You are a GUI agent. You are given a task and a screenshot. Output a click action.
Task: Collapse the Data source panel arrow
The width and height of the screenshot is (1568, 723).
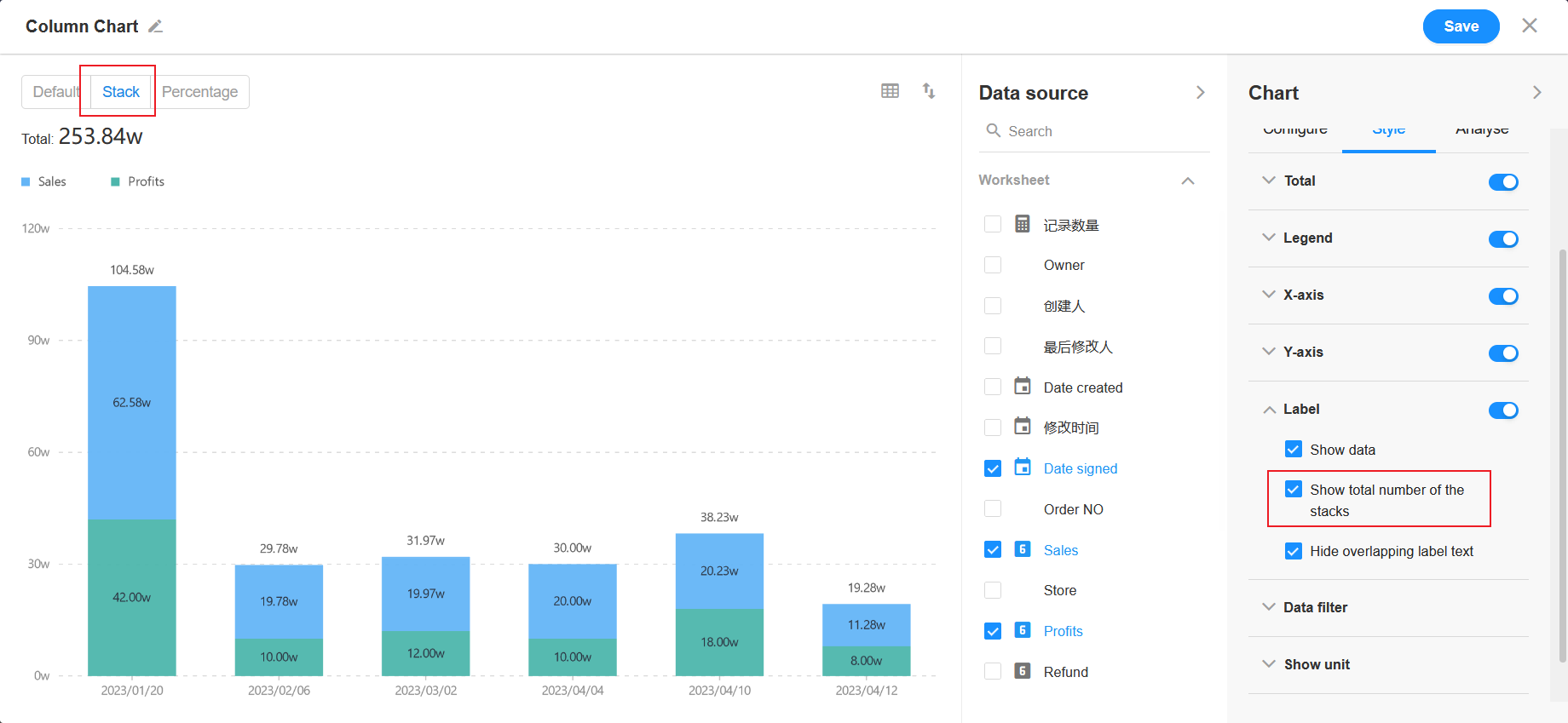(1200, 93)
